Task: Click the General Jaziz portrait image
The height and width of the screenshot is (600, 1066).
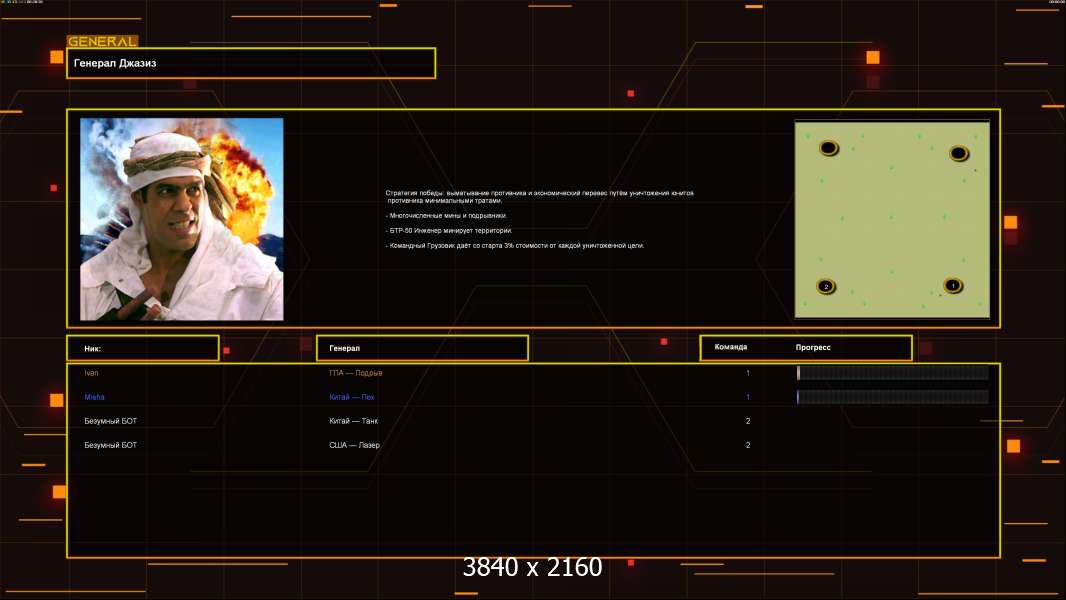Action: point(182,219)
